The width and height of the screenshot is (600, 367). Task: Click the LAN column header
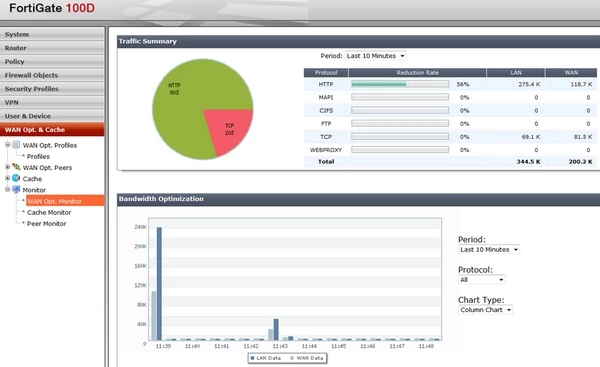coord(516,73)
